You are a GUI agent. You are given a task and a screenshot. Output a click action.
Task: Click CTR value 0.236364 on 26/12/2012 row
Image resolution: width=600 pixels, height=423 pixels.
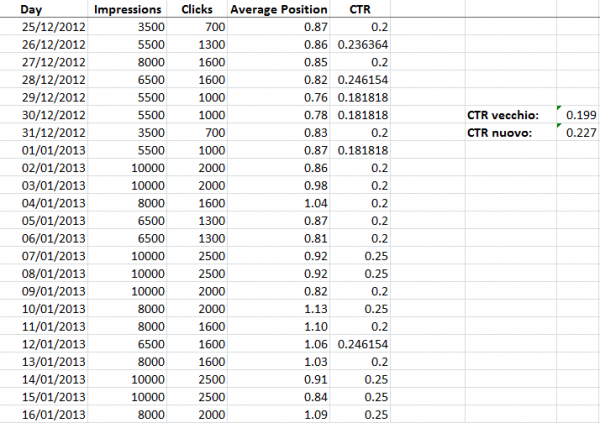coord(360,44)
